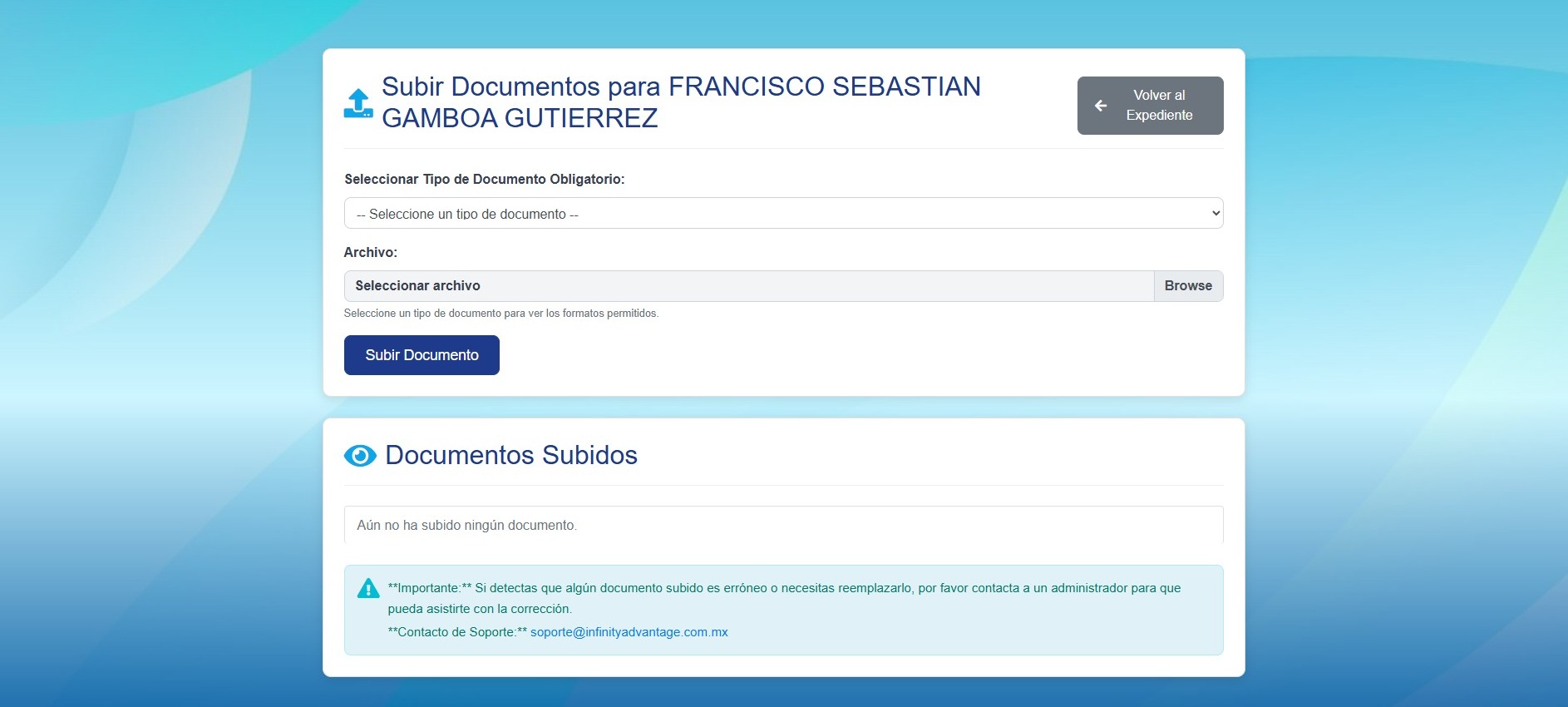Click the left arrow icon in Volver button

click(1101, 106)
